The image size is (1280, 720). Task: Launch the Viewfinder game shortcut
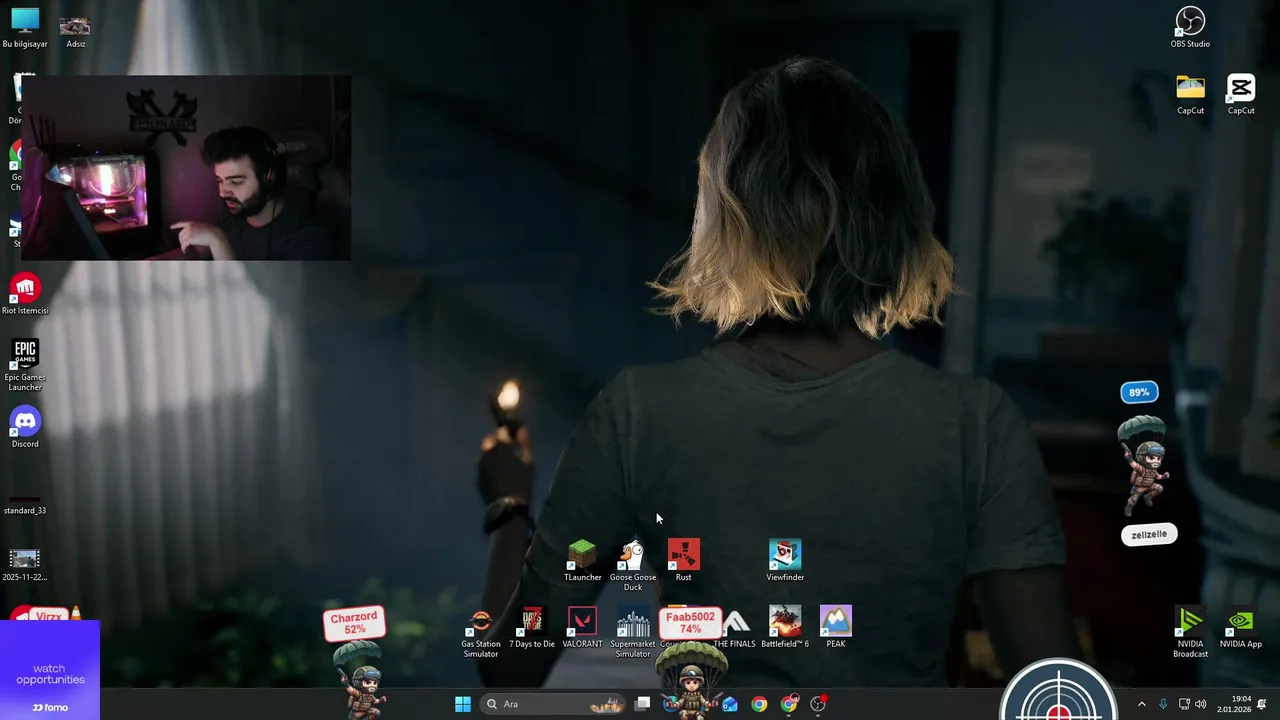[785, 560]
